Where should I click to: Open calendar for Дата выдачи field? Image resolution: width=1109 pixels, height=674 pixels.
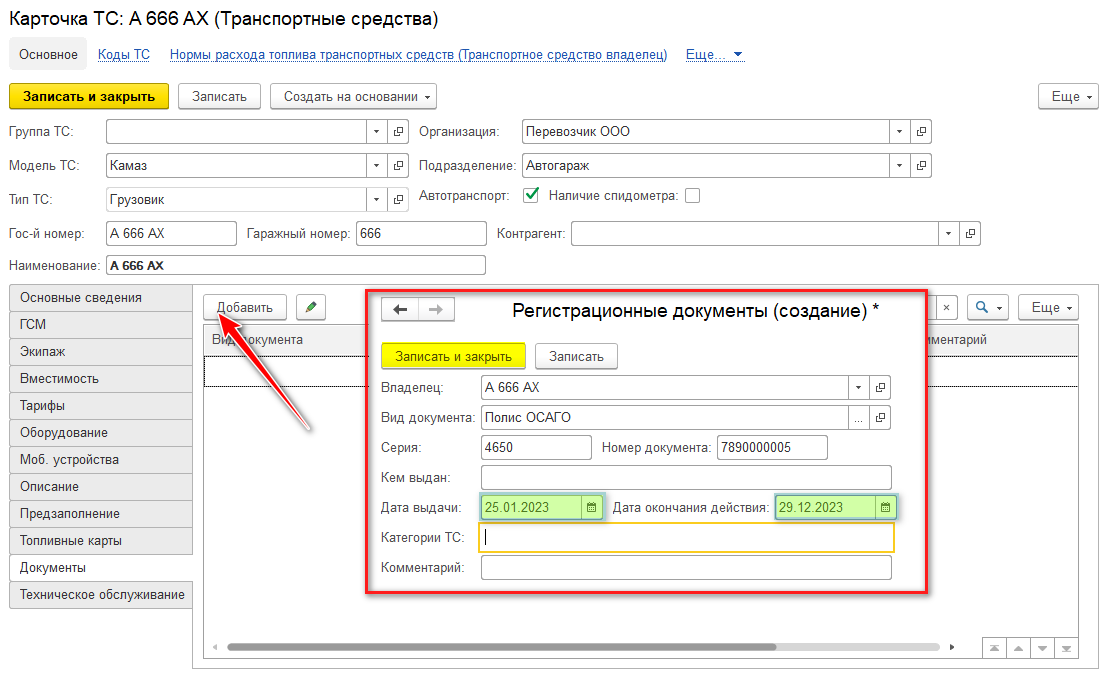click(591, 507)
